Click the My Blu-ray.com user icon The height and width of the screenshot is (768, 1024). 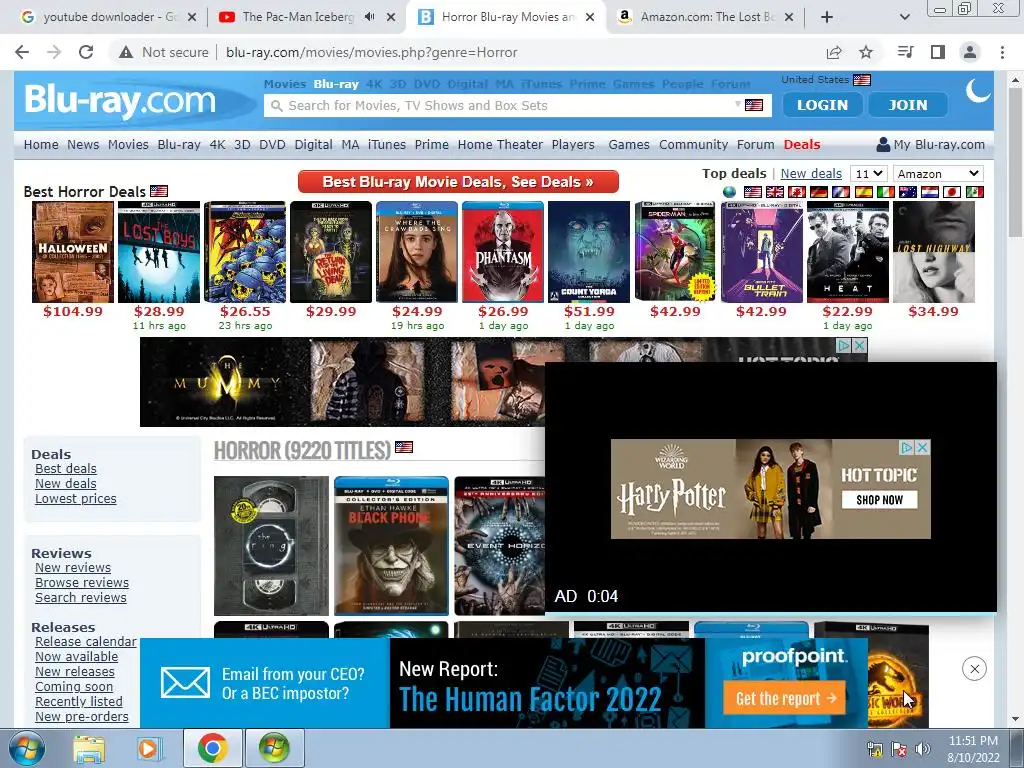click(883, 144)
